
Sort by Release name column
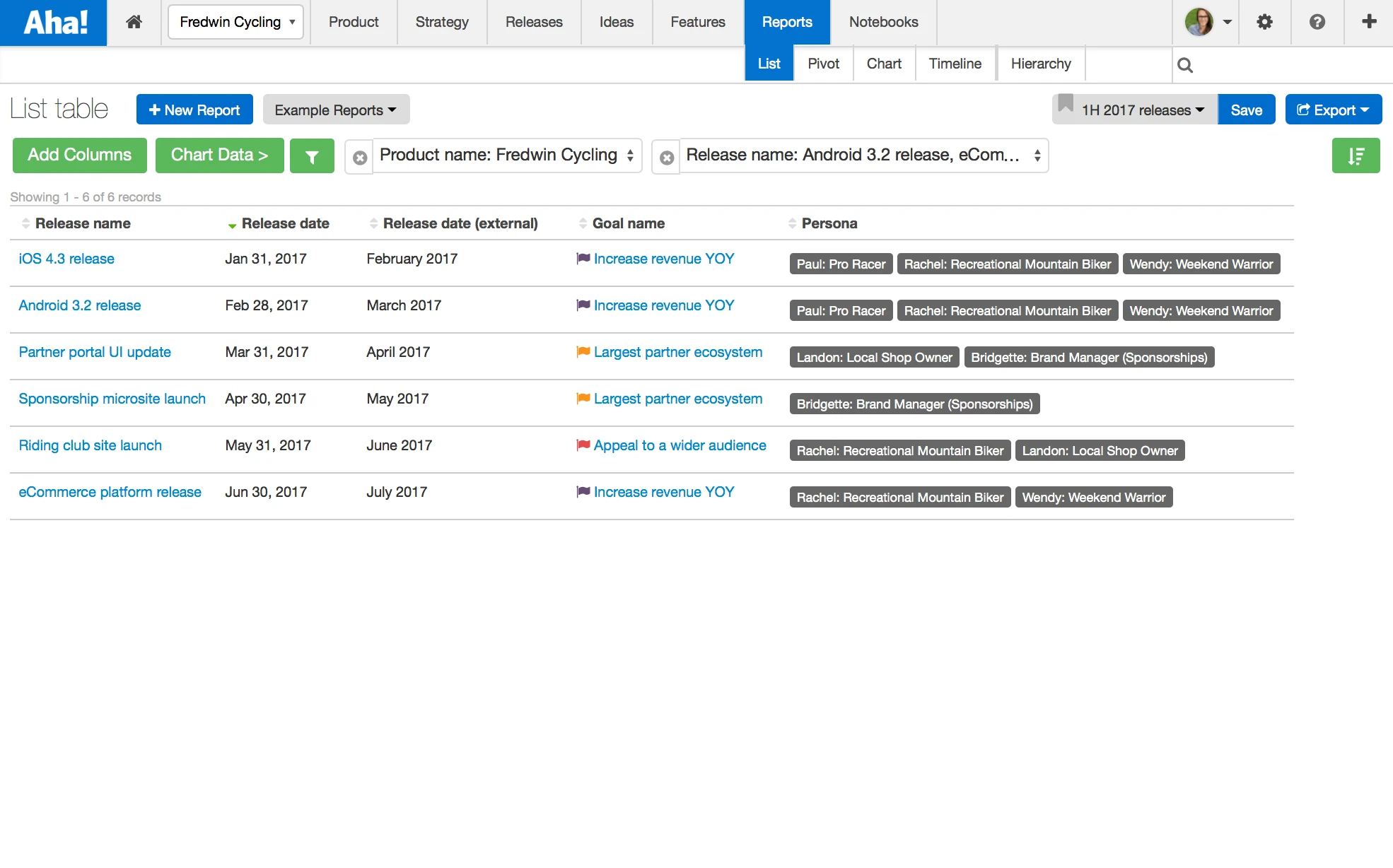[83, 223]
